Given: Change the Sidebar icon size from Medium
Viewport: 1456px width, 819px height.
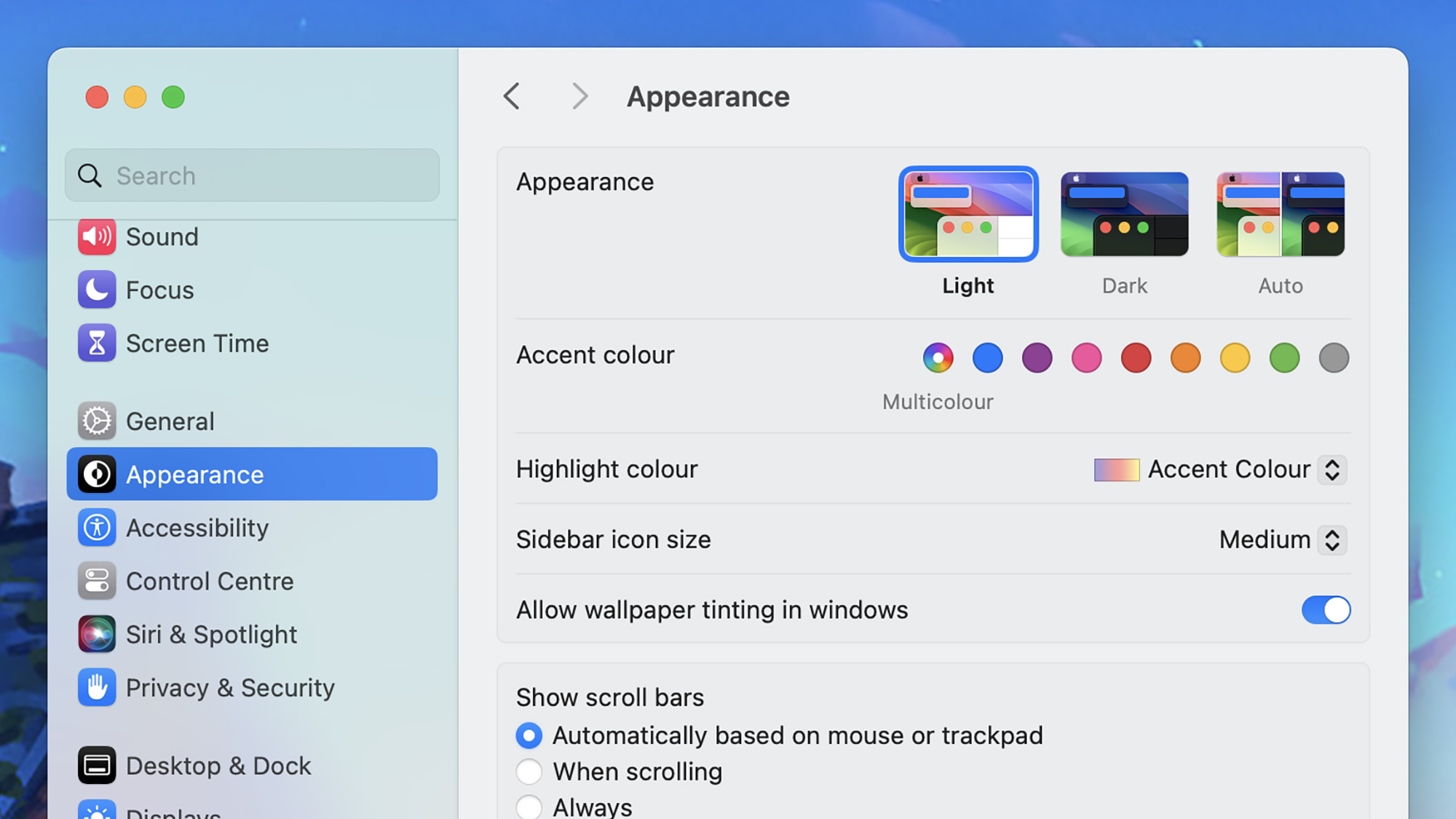Looking at the screenshot, I should click(1333, 539).
